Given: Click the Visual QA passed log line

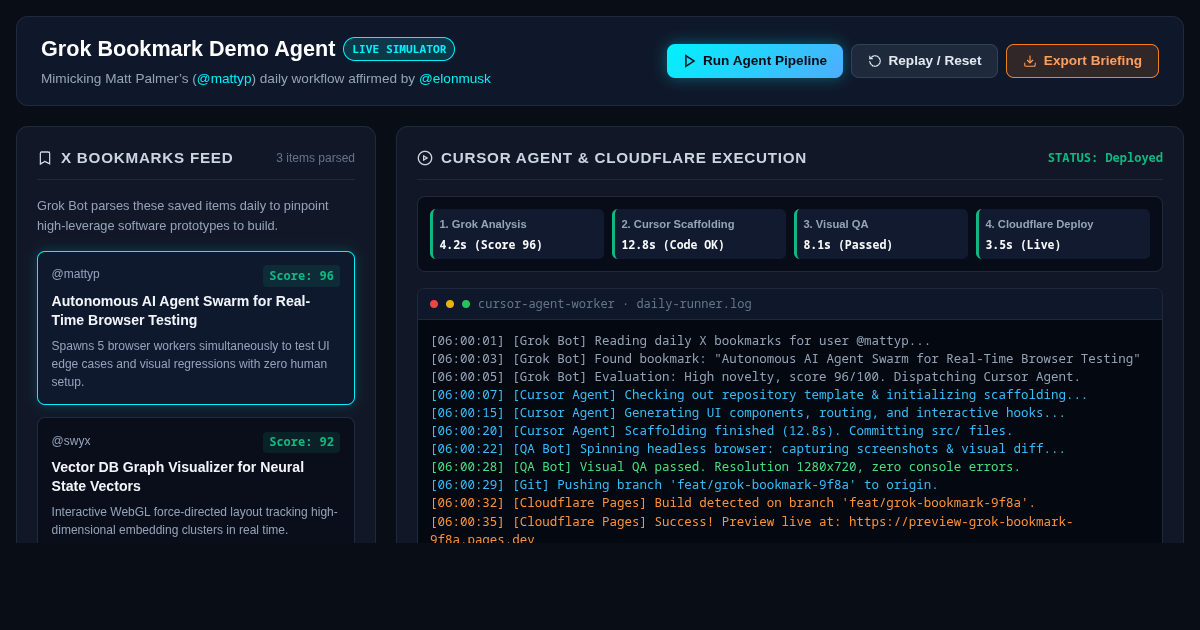Looking at the screenshot, I should click(726, 467).
